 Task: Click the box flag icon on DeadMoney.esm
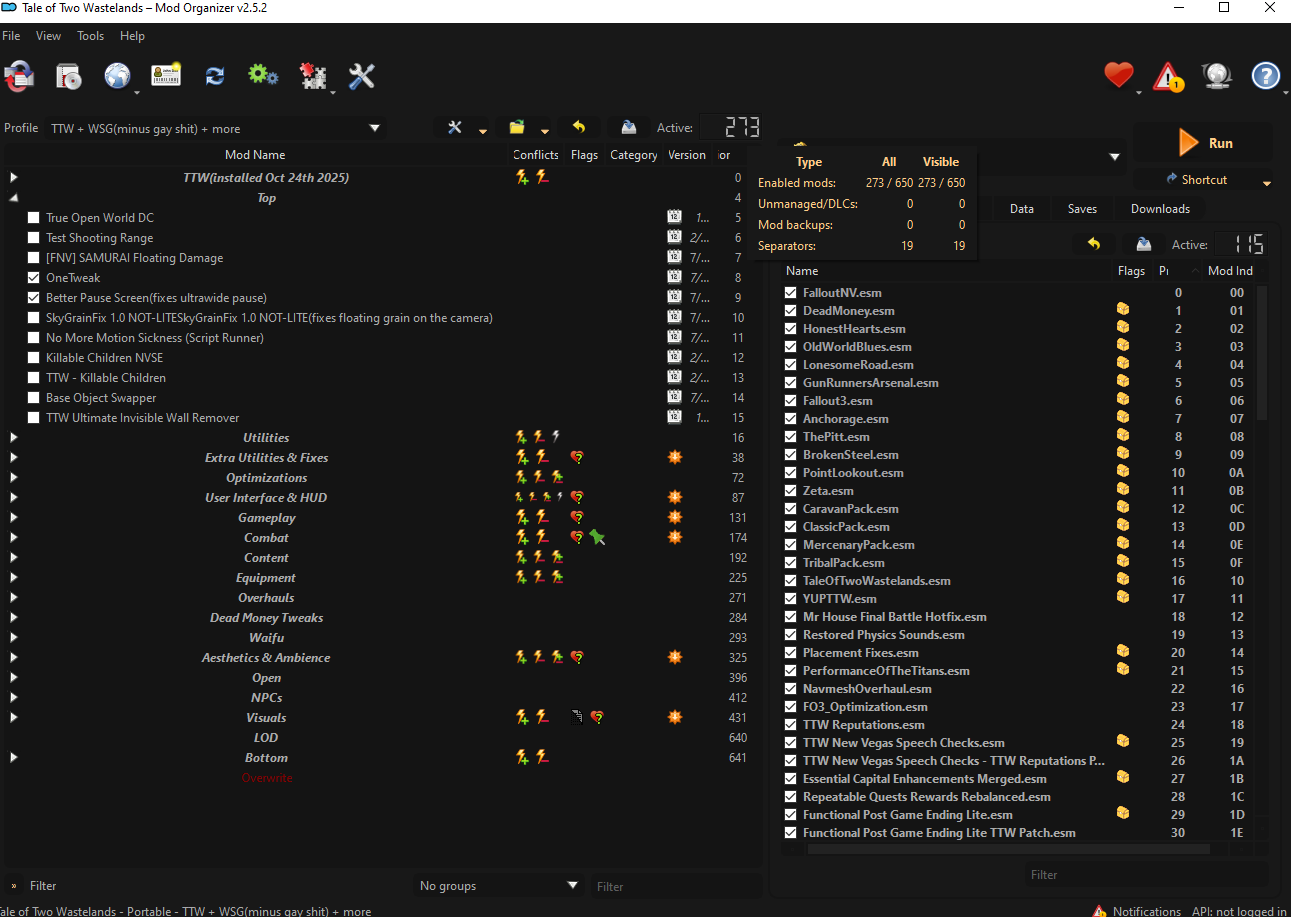tap(1123, 311)
